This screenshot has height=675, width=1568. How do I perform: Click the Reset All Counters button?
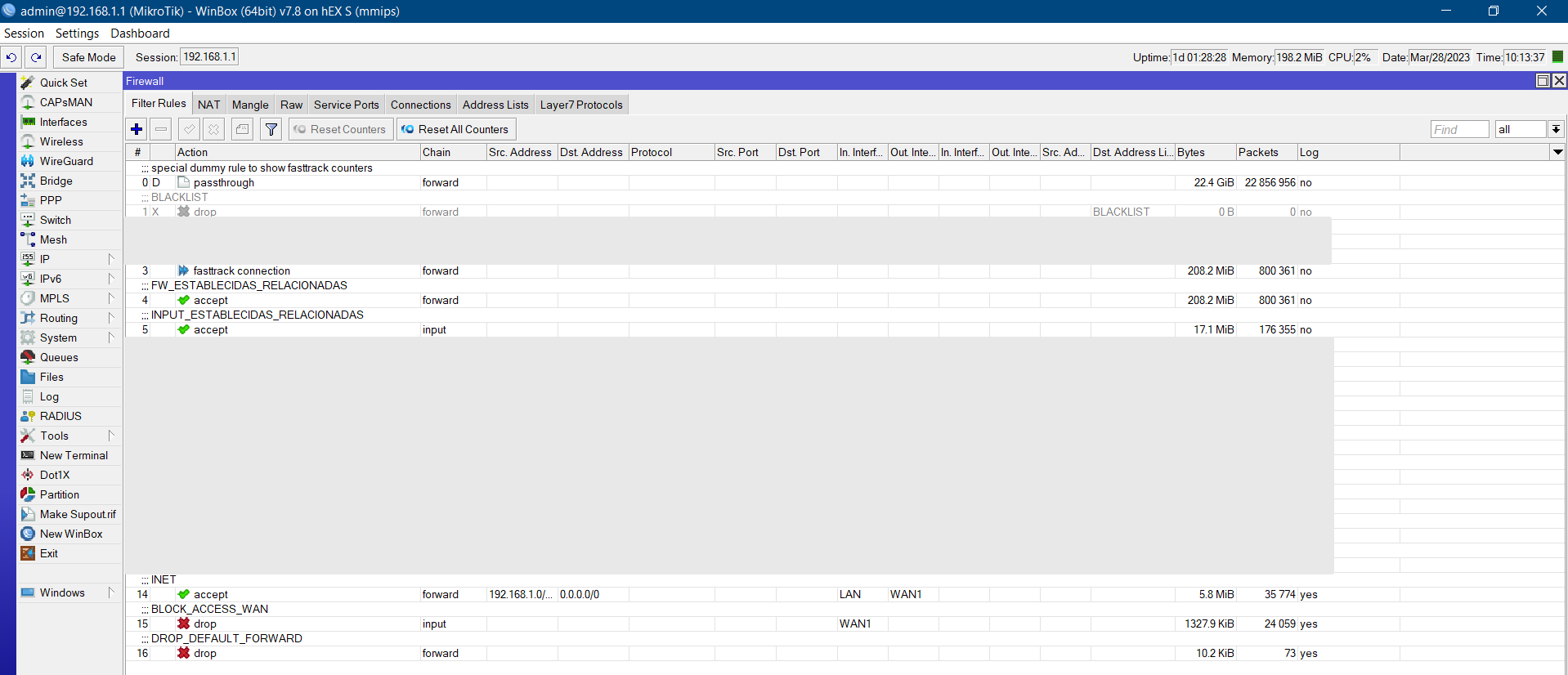456,129
